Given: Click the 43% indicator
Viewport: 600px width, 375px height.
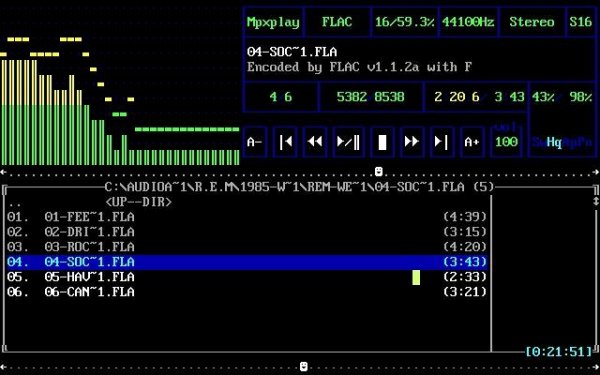Looking at the screenshot, I should [x=543, y=97].
